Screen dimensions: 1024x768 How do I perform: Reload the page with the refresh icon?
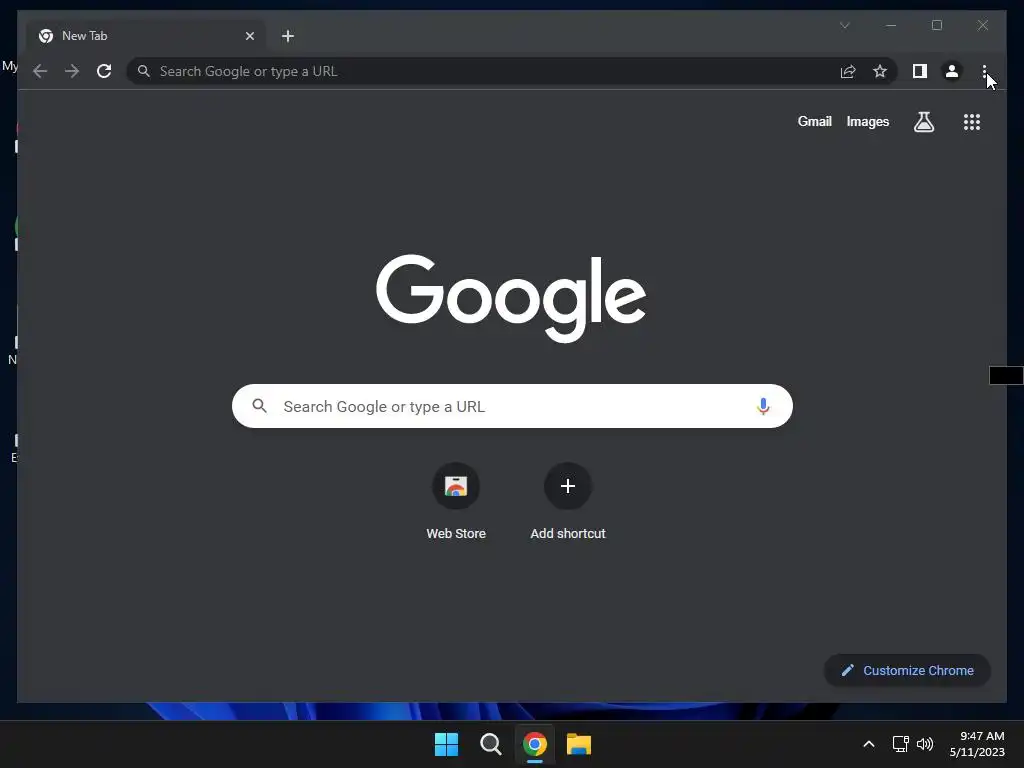tap(104, 71)
